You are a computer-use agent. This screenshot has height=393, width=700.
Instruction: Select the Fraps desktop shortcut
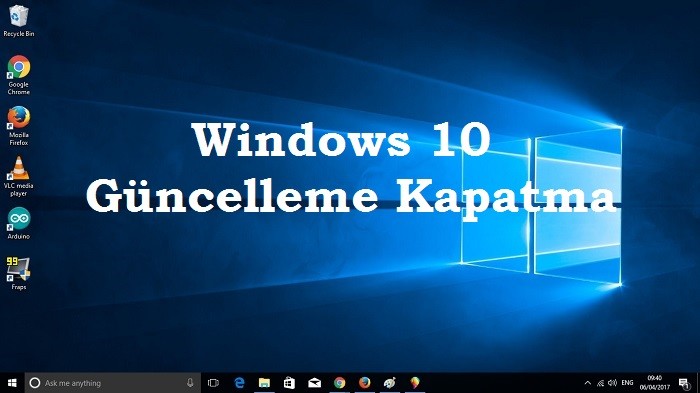[18, 274]
